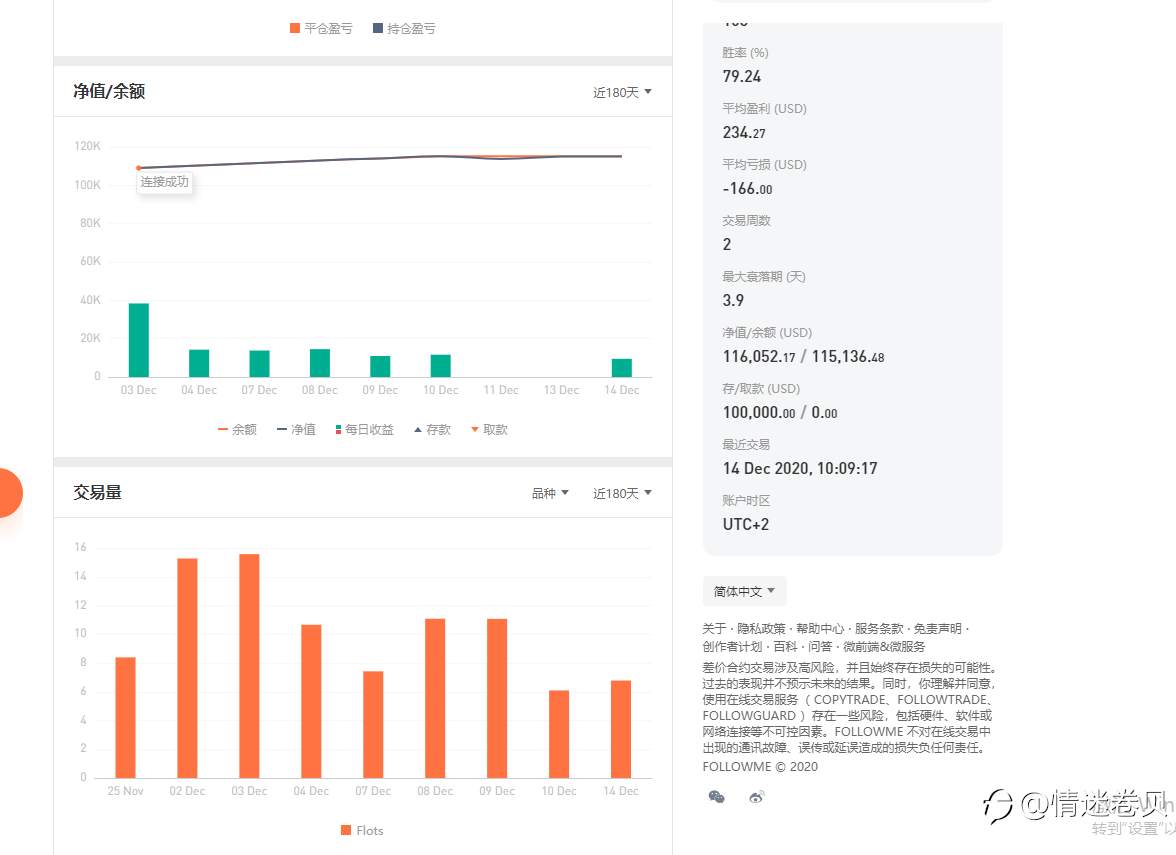
Task: Open the 简体中文 language selector
Action: point(744,592)
